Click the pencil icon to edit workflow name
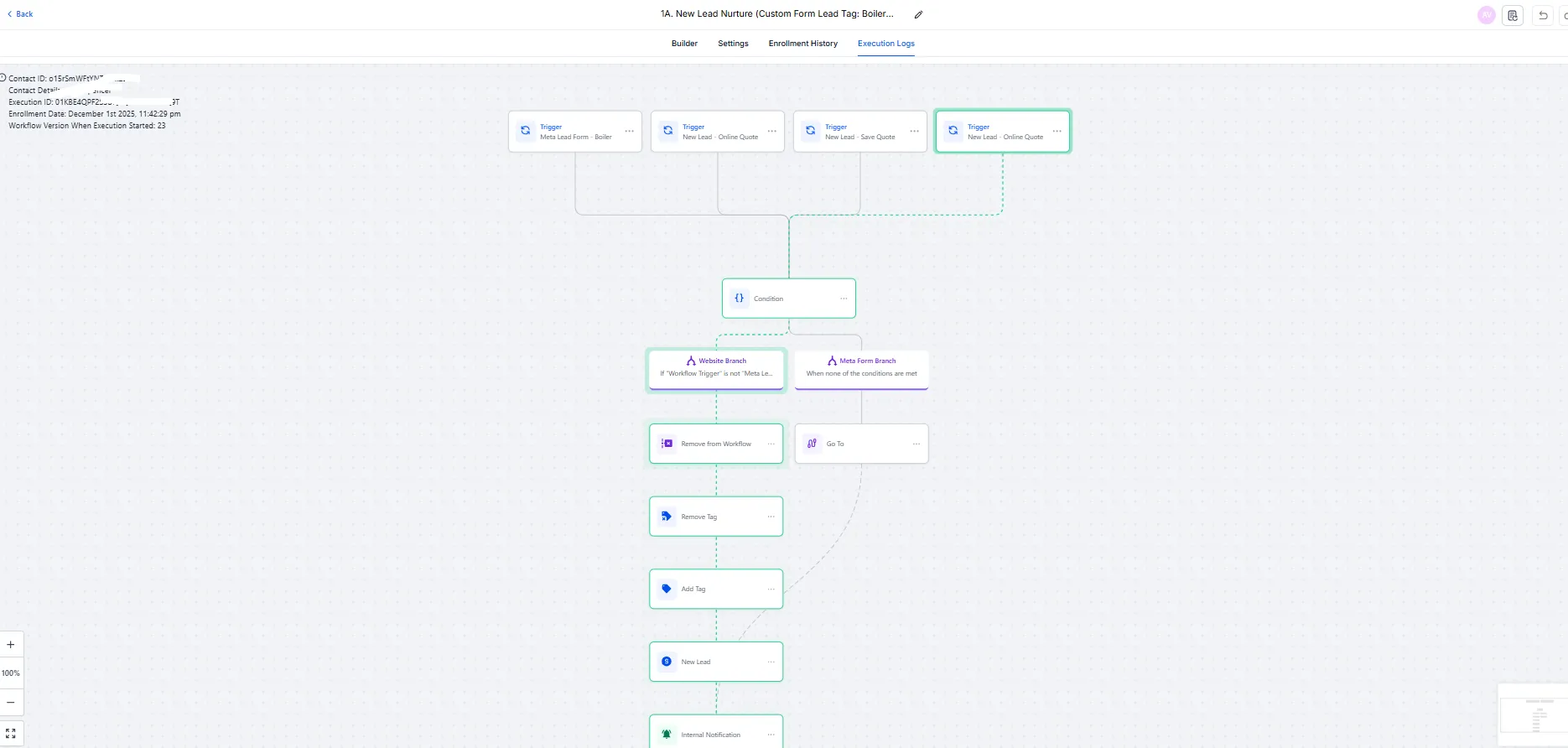1568x748 pixels. point(918,14)
